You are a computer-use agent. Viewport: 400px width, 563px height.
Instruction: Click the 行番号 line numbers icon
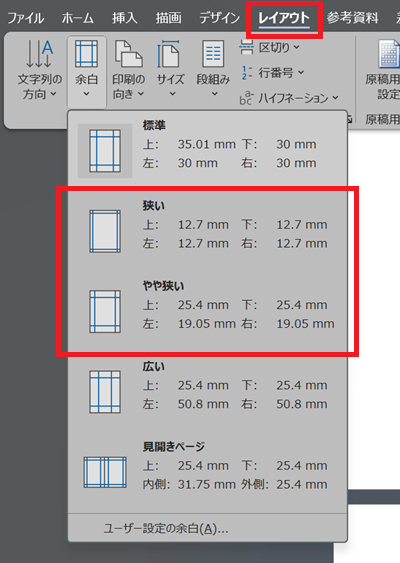coord(246,73)
